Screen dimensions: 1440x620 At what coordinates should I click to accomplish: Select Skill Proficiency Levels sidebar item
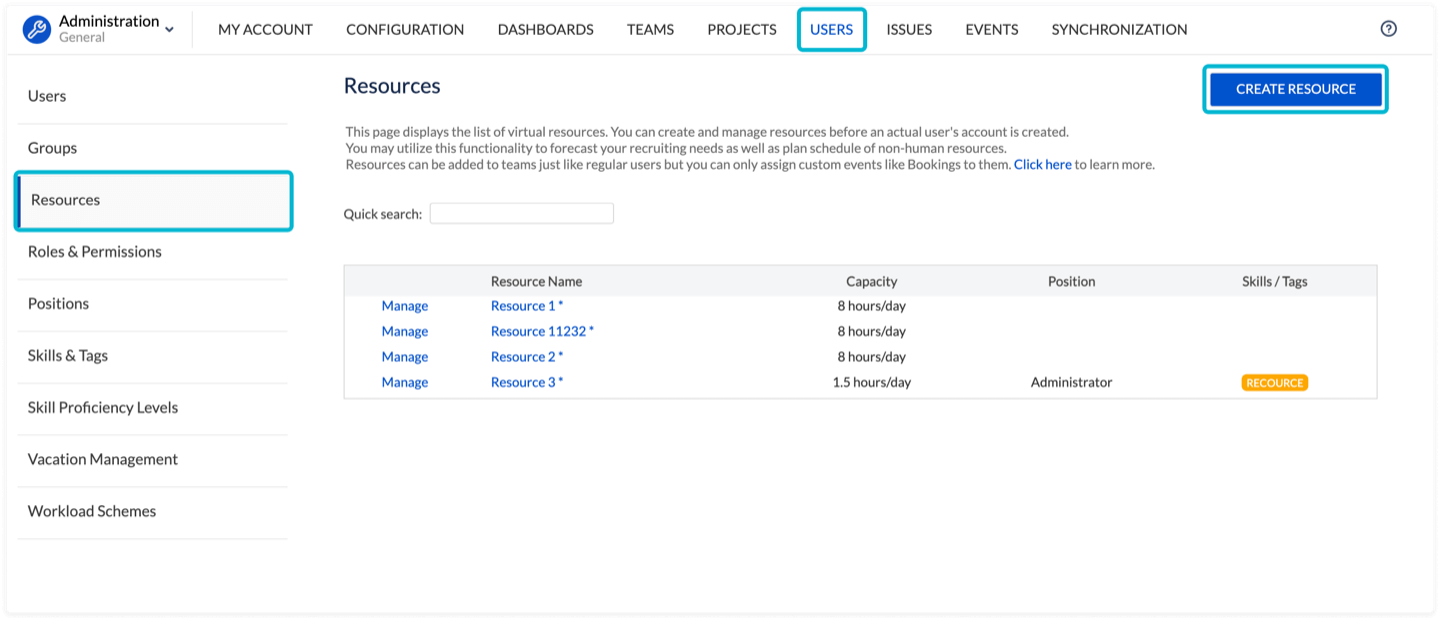coord(103,408)
